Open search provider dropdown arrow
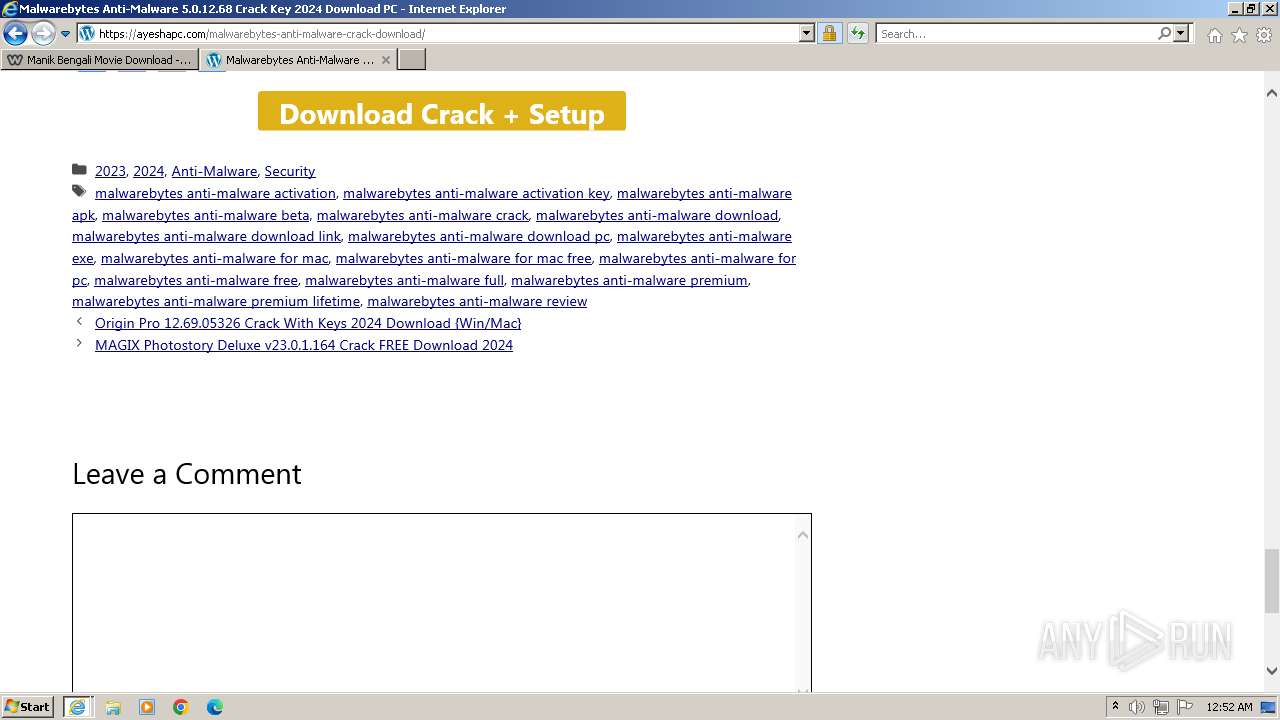Viewport: 1280px width, 720px height. tap(1181, 34)
